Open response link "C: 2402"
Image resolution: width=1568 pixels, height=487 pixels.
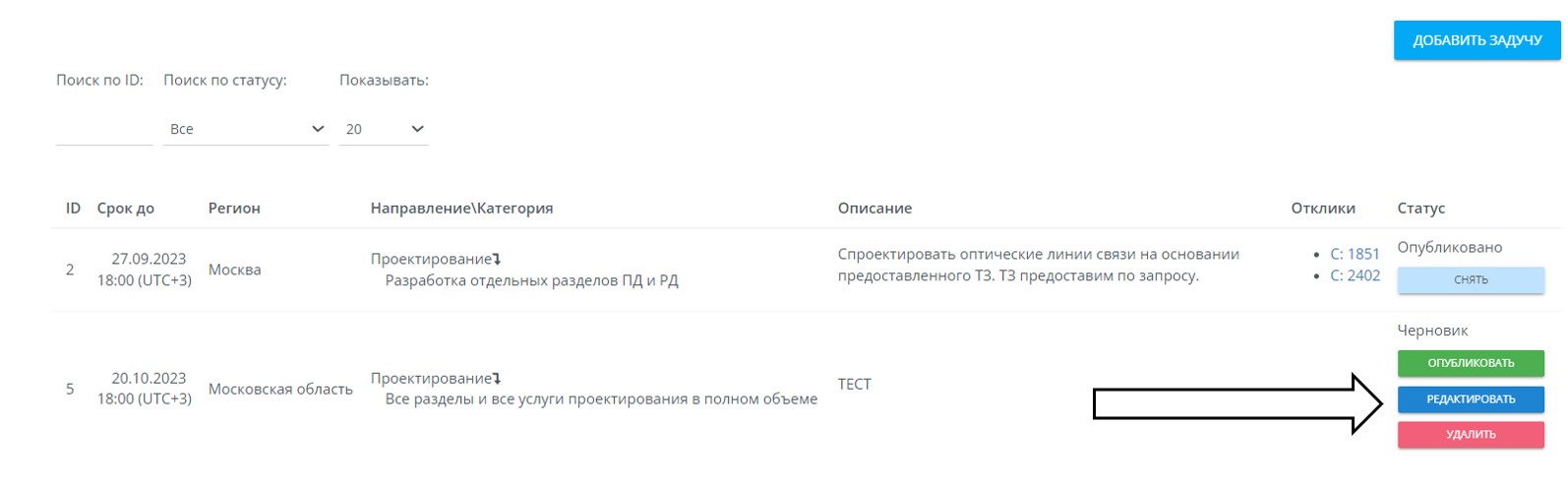[1355, 275]
